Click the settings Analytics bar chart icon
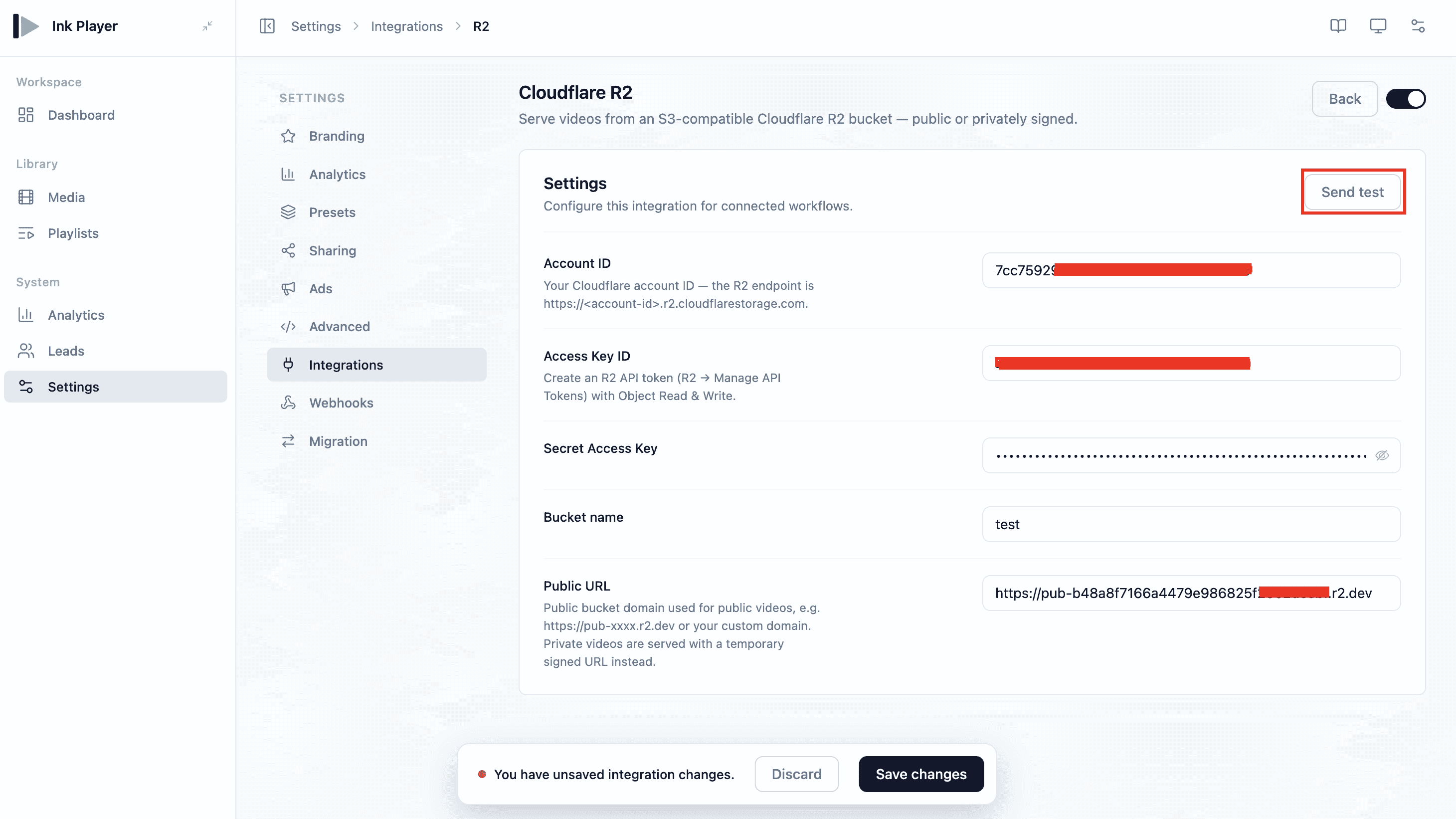1456x819 pixels. pos(288,174)
